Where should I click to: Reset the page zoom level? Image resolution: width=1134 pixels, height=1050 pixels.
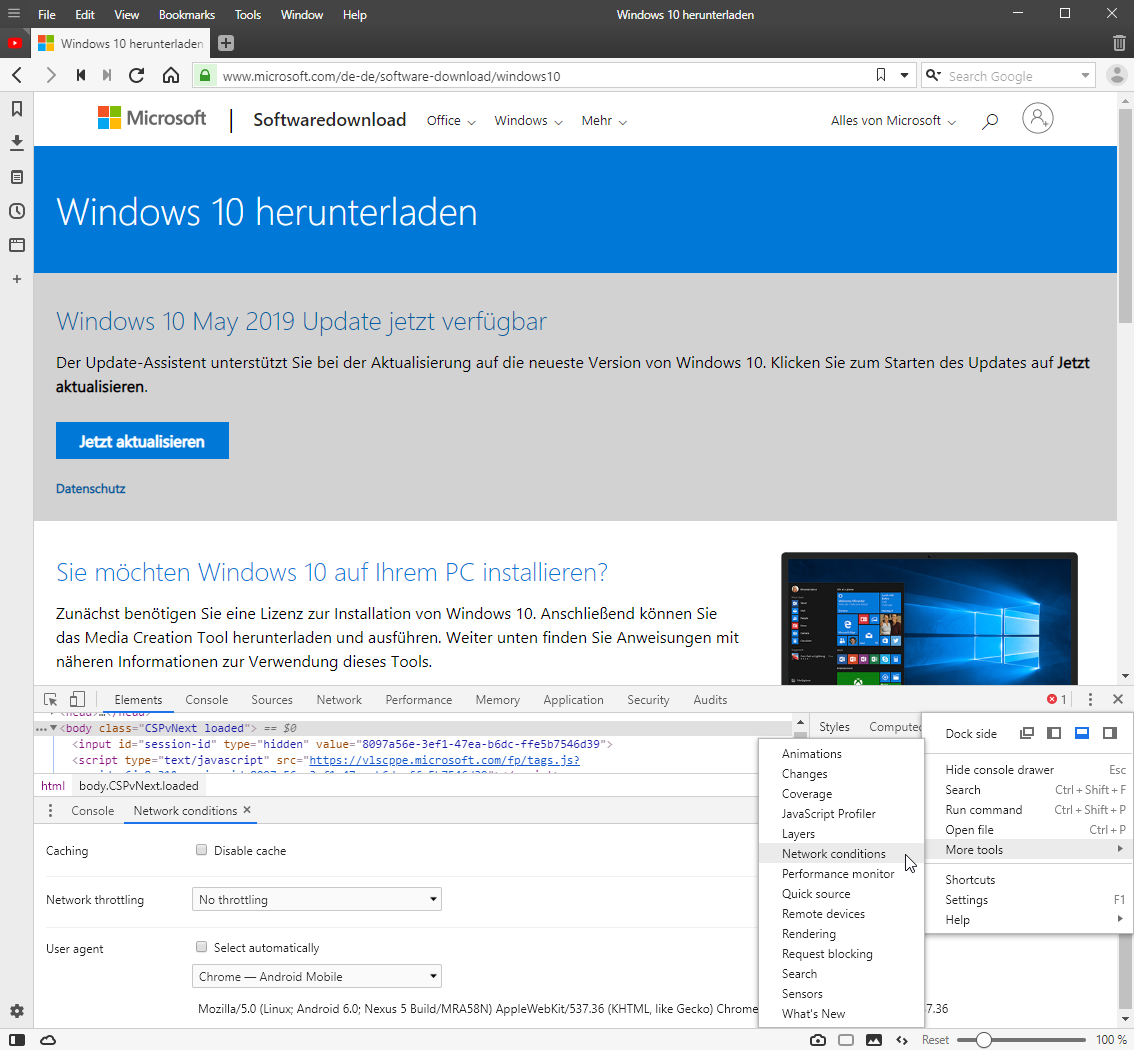935,1040
